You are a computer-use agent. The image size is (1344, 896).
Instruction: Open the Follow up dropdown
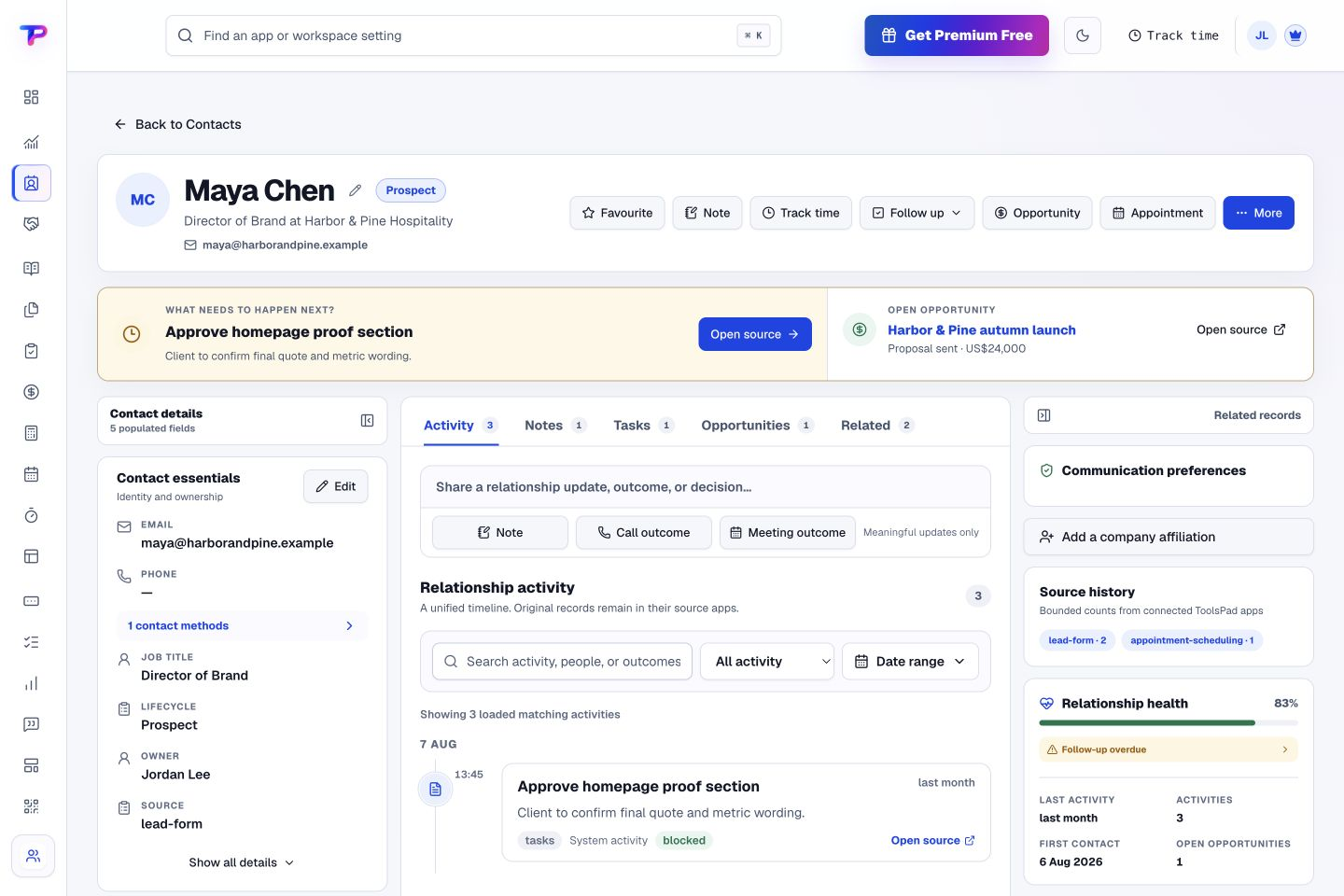[917, 213]
